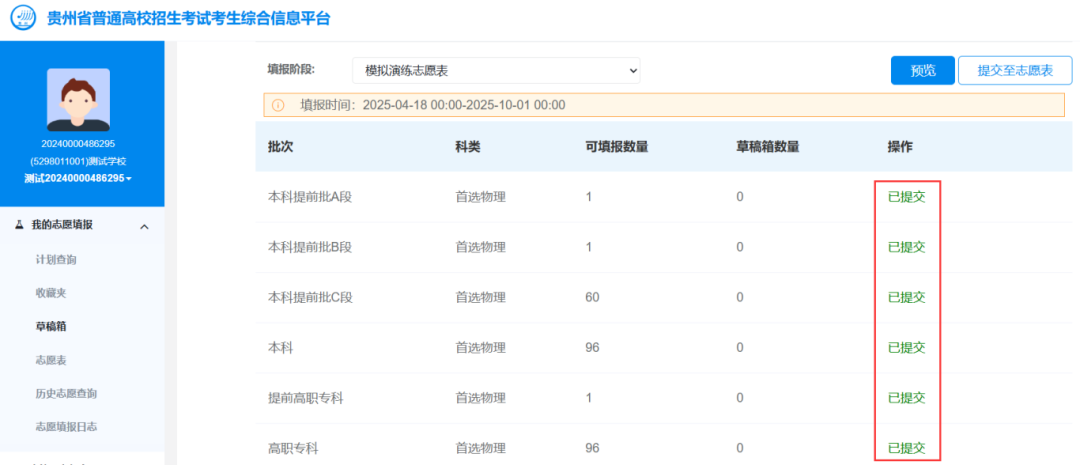The image size is (1080, 465).
Task: Select 草稿箱 in the sidebar
Action: click(x=50, y=326)
